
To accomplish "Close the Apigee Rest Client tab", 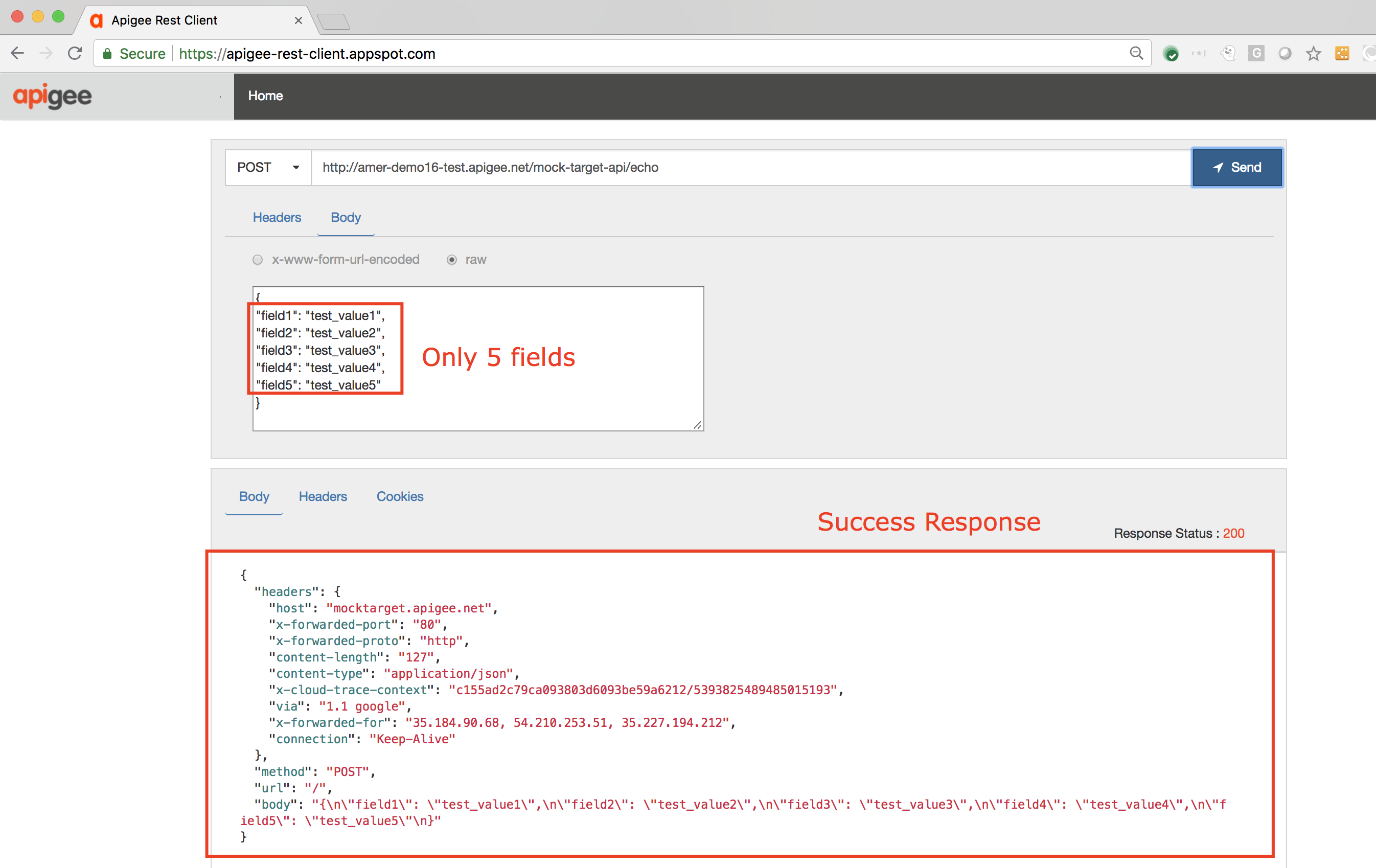I will [x=299, y=20].
